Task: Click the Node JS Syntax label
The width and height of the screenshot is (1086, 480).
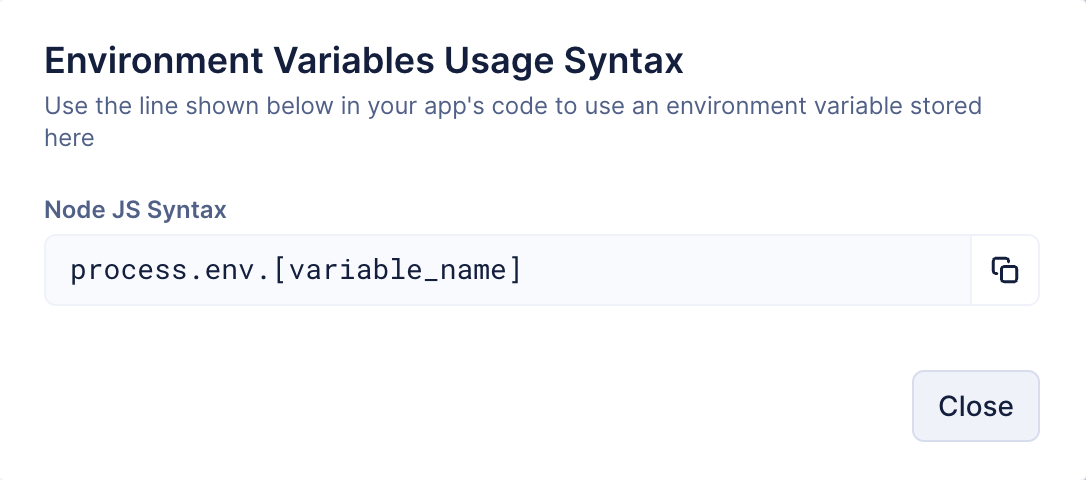Action: [x=135, y=210]
